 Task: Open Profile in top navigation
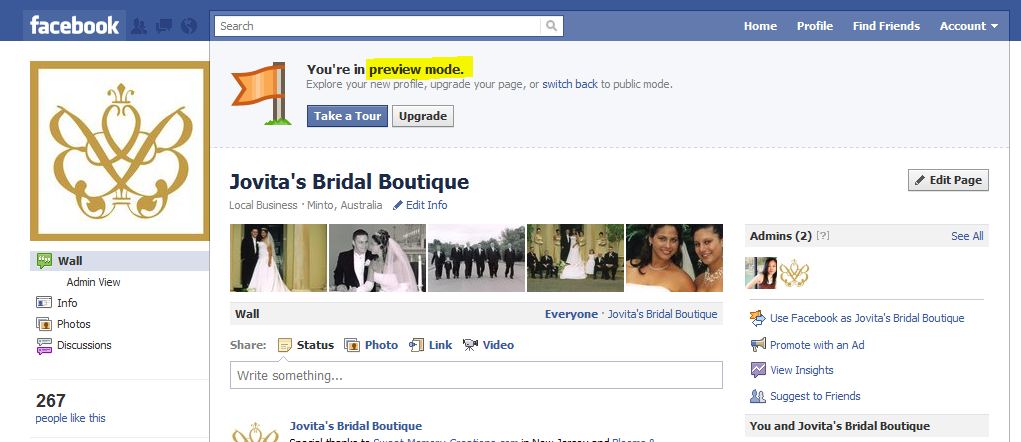pos(815,26)
